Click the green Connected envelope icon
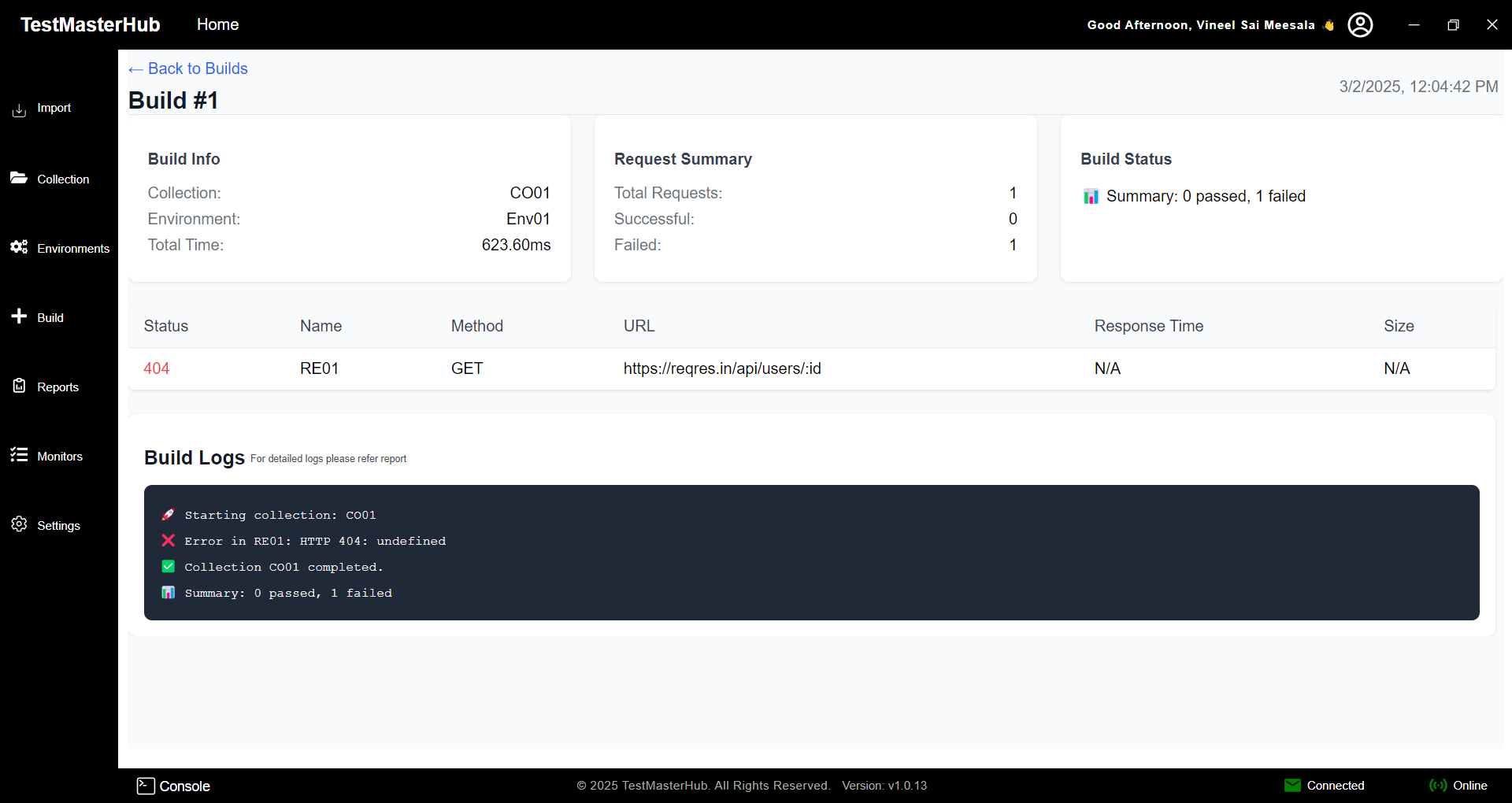 (1292, 785)
